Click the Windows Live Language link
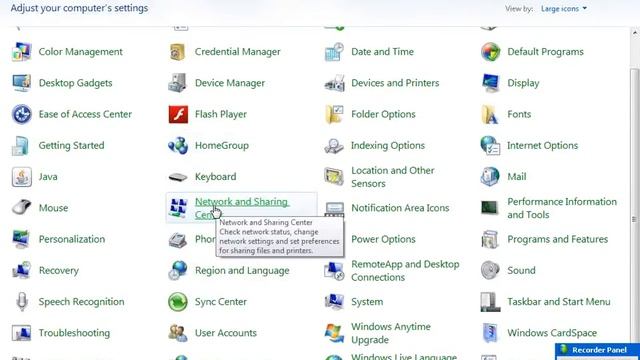This screenshot has height=360, width=640. [404, 356]
